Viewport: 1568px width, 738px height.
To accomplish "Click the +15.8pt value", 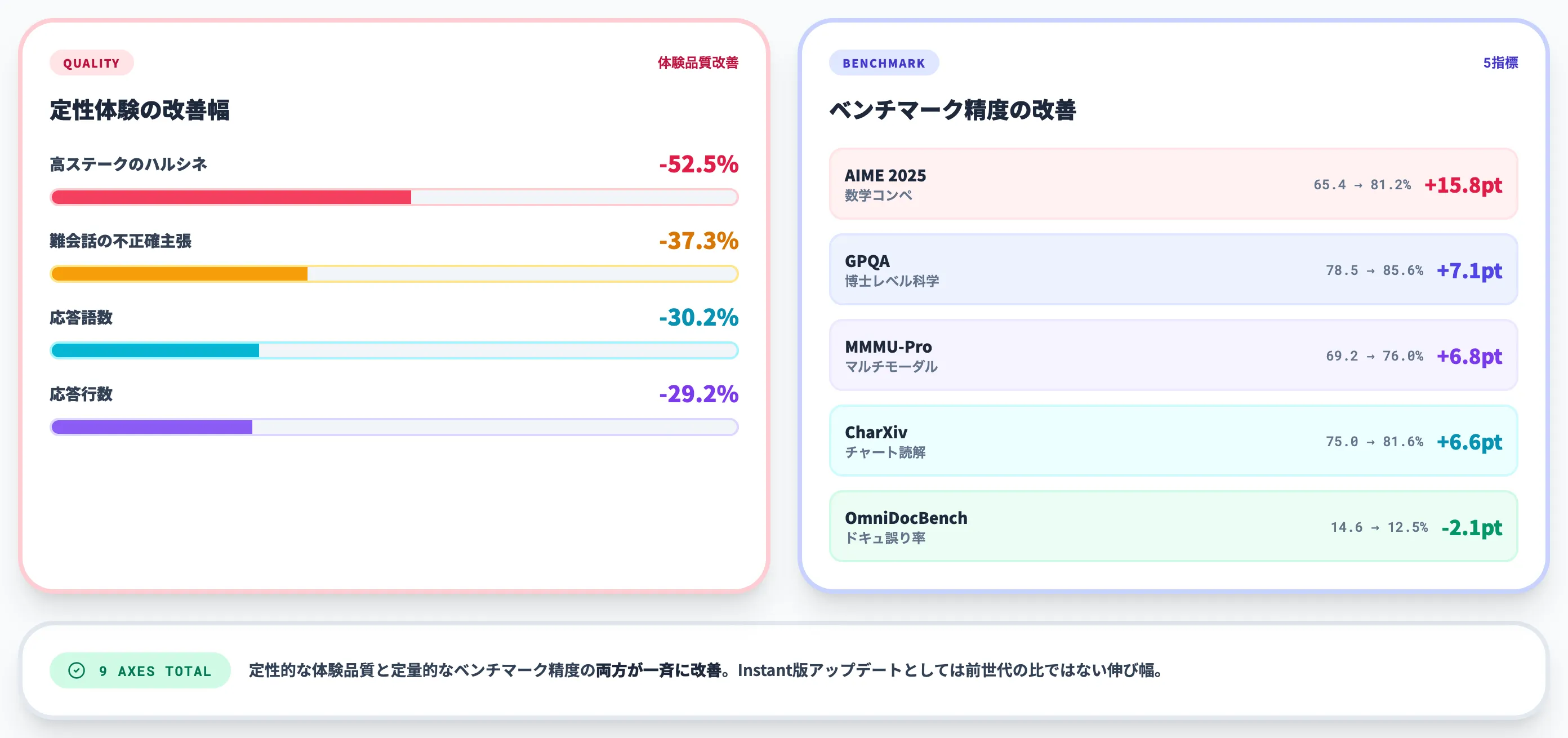I will click(x=1463, y=185).
